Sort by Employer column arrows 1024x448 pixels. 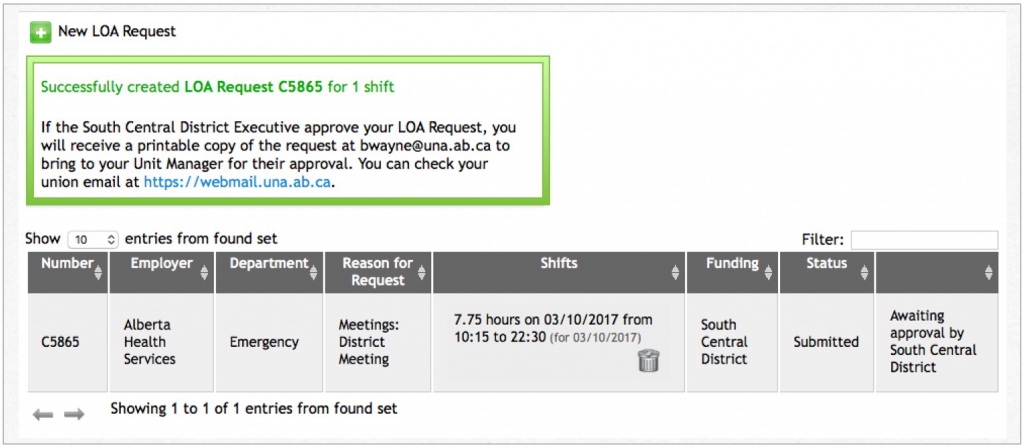point(204,272)
